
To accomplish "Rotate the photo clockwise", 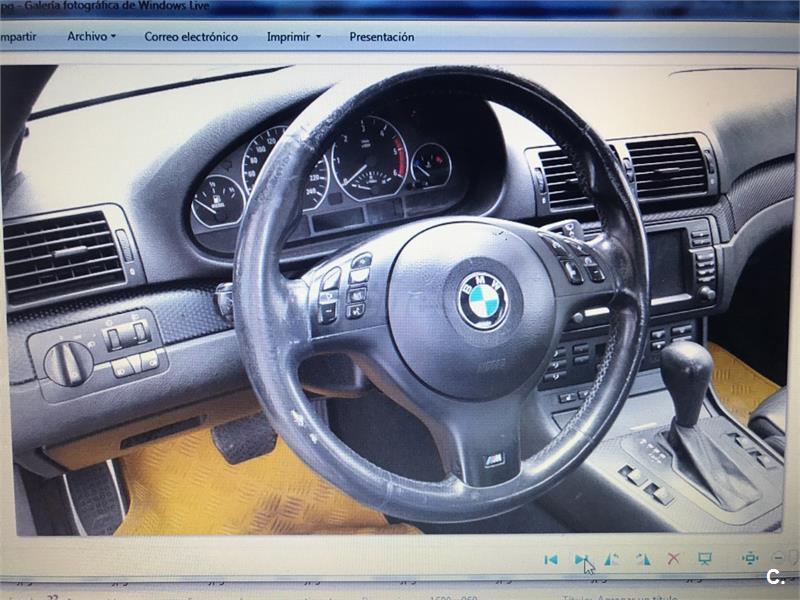I will click(x=643, y=559).
